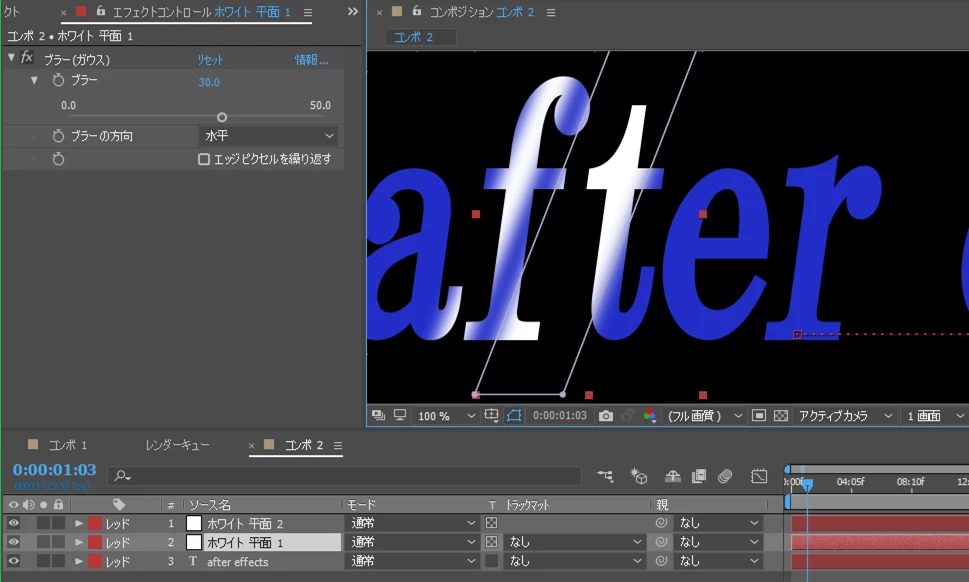Open track matte dropdown for ホワイト 平面 1

tap(575, 542)
